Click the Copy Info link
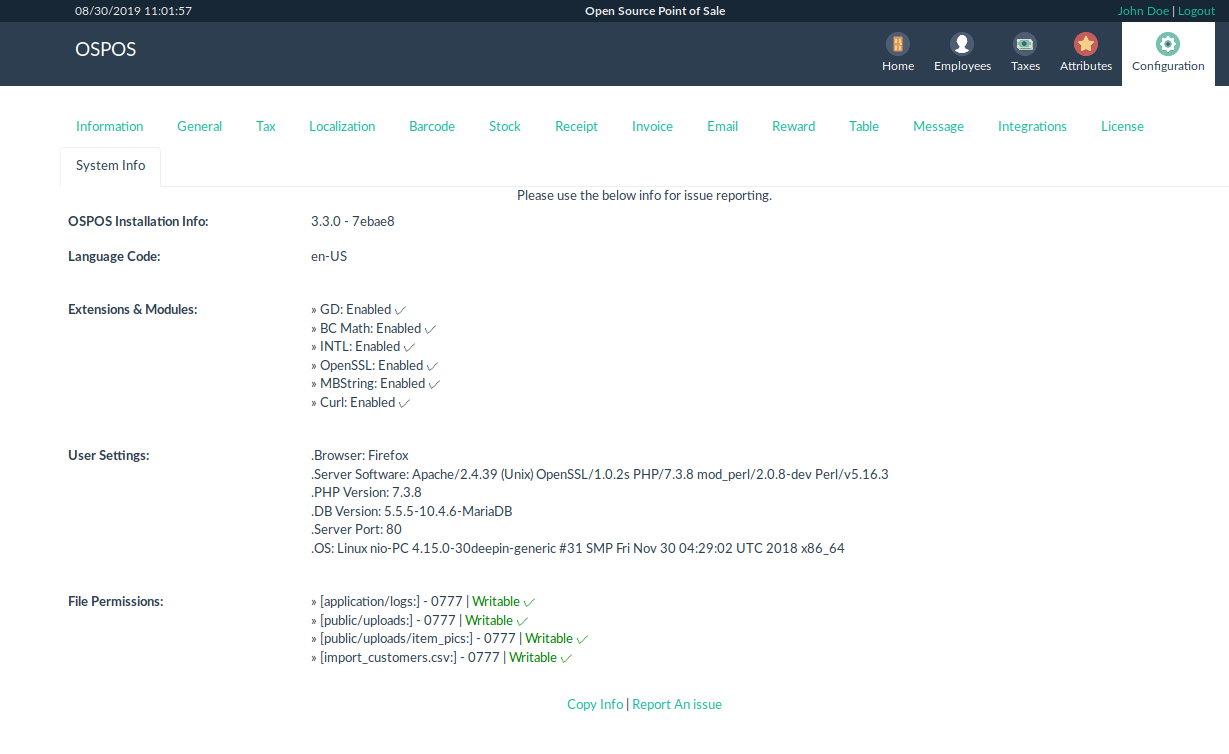 pyautogui.click(x=594, y=704)
